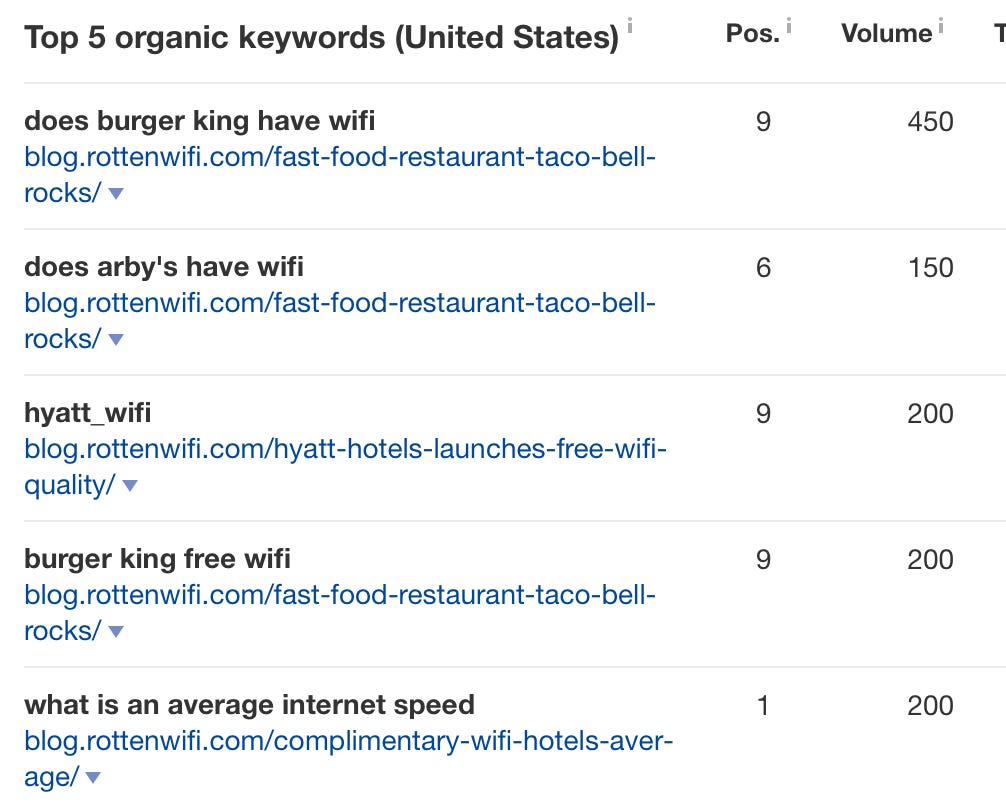
Task: Select keyword 'does burger king have wifi'
Action: [x=200, y=122]
